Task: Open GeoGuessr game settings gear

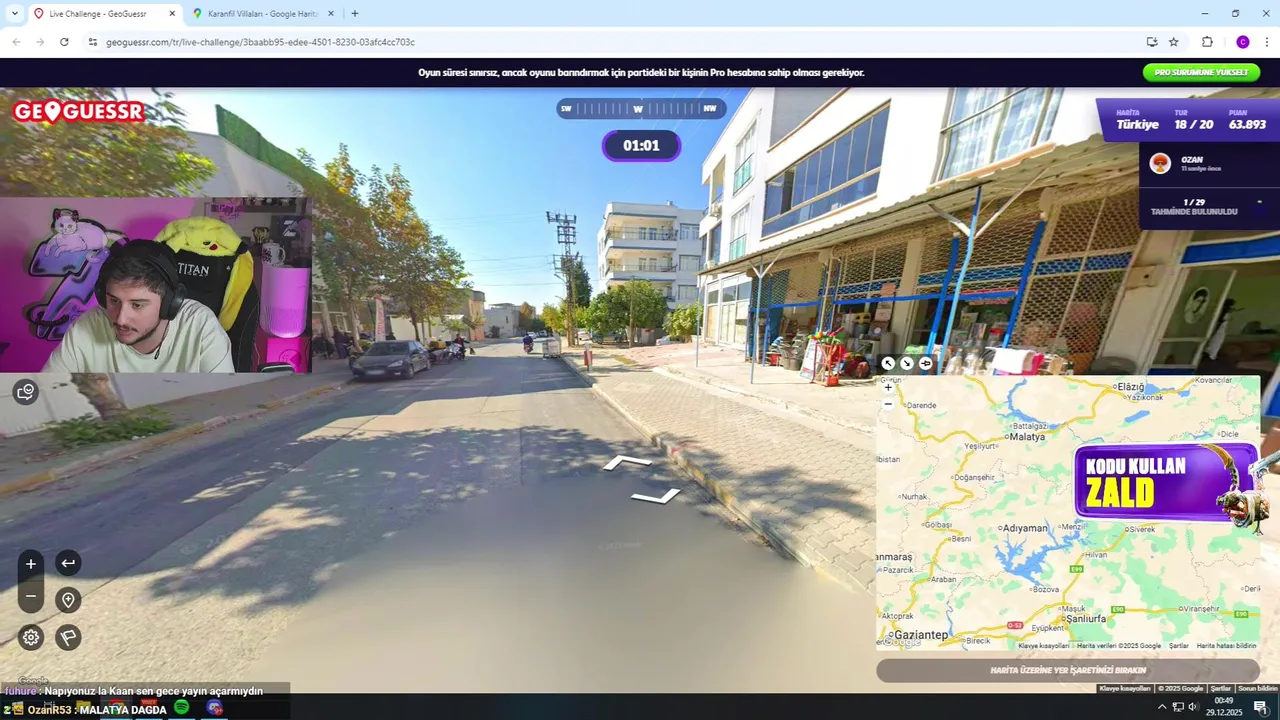Action: coord(31,637)
